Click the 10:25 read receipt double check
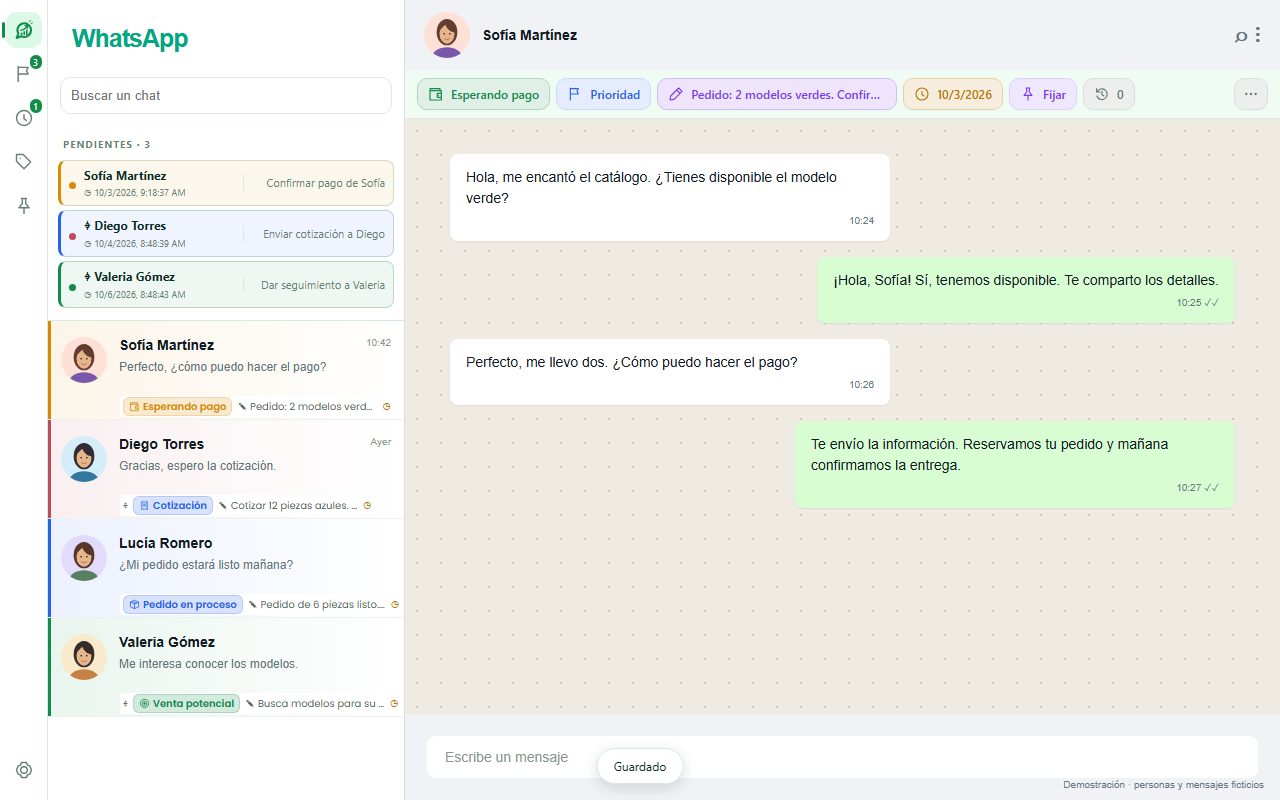Image resolution: width=1280 pixels, height=800 pixels. pos(1212,303)
